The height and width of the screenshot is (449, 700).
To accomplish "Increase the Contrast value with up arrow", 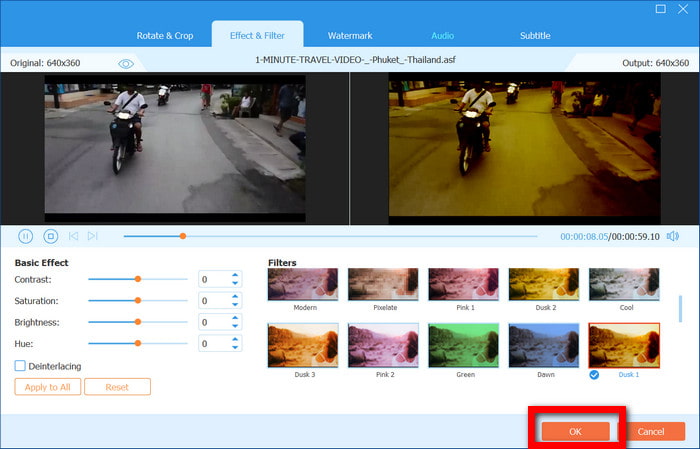I will point(235,275).
